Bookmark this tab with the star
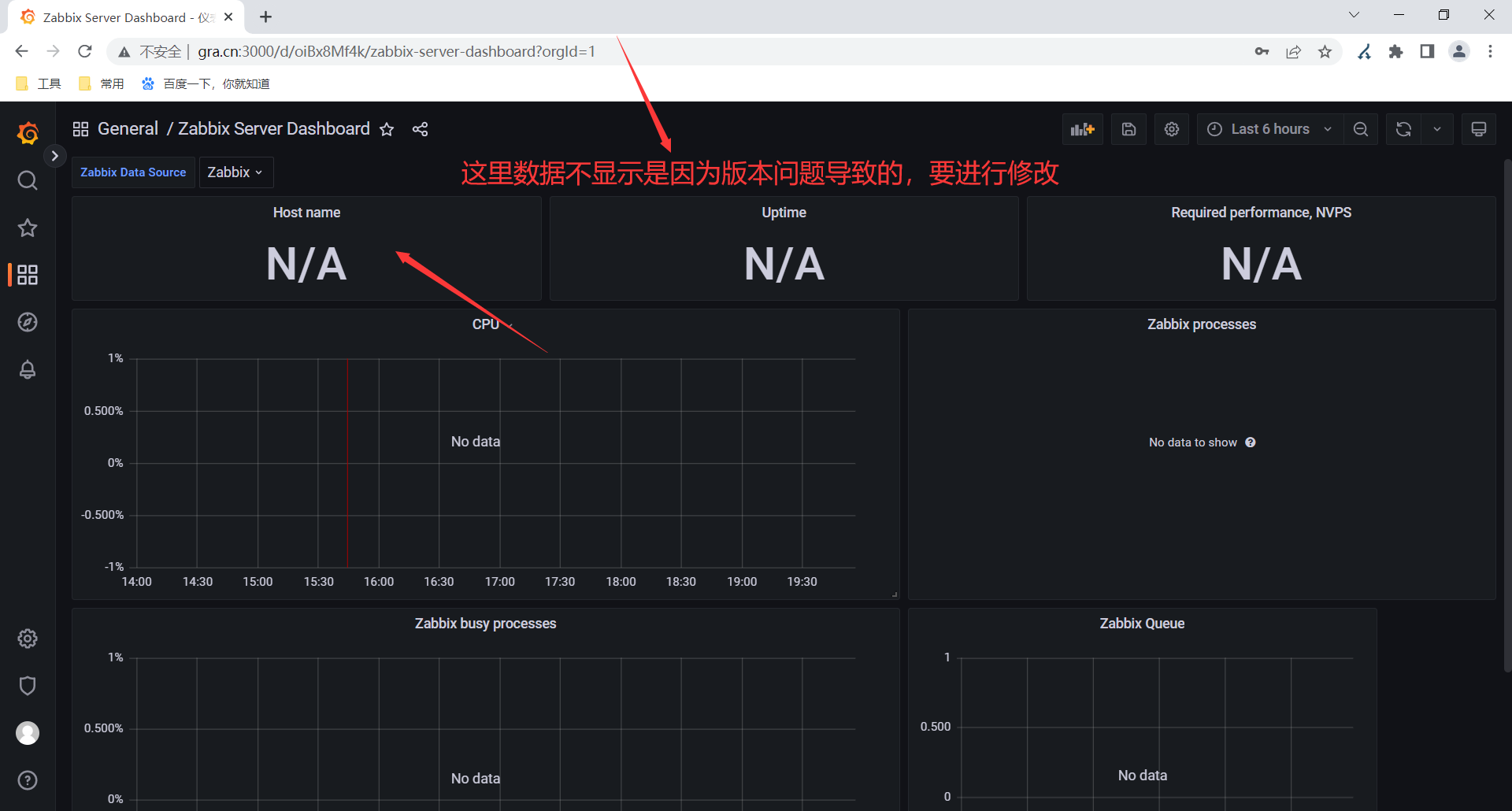1512x811 pixels. tap(1325, 52)
